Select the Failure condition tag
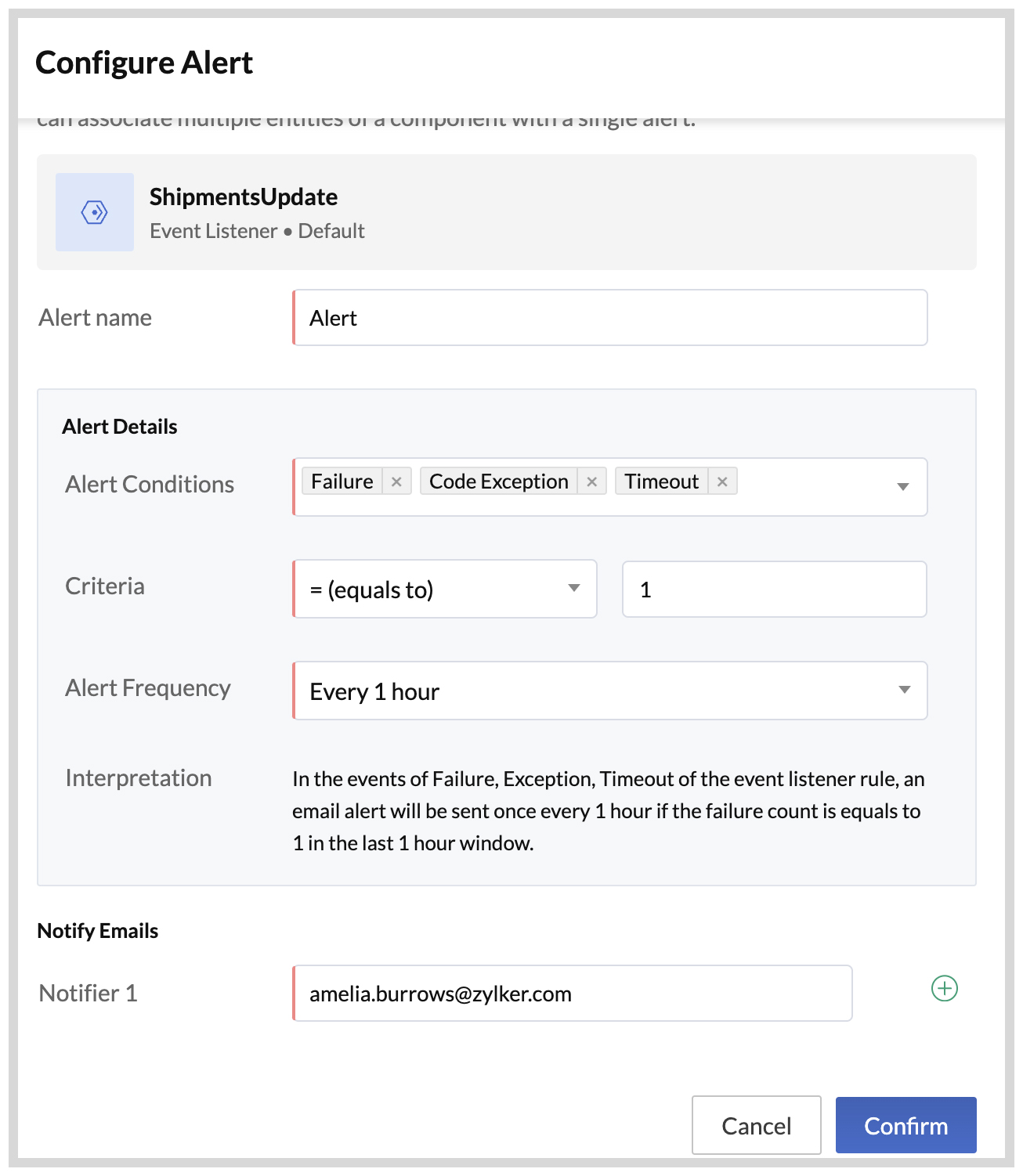1023x1176 pixels. pyautogui.click(x=342, y=480)
